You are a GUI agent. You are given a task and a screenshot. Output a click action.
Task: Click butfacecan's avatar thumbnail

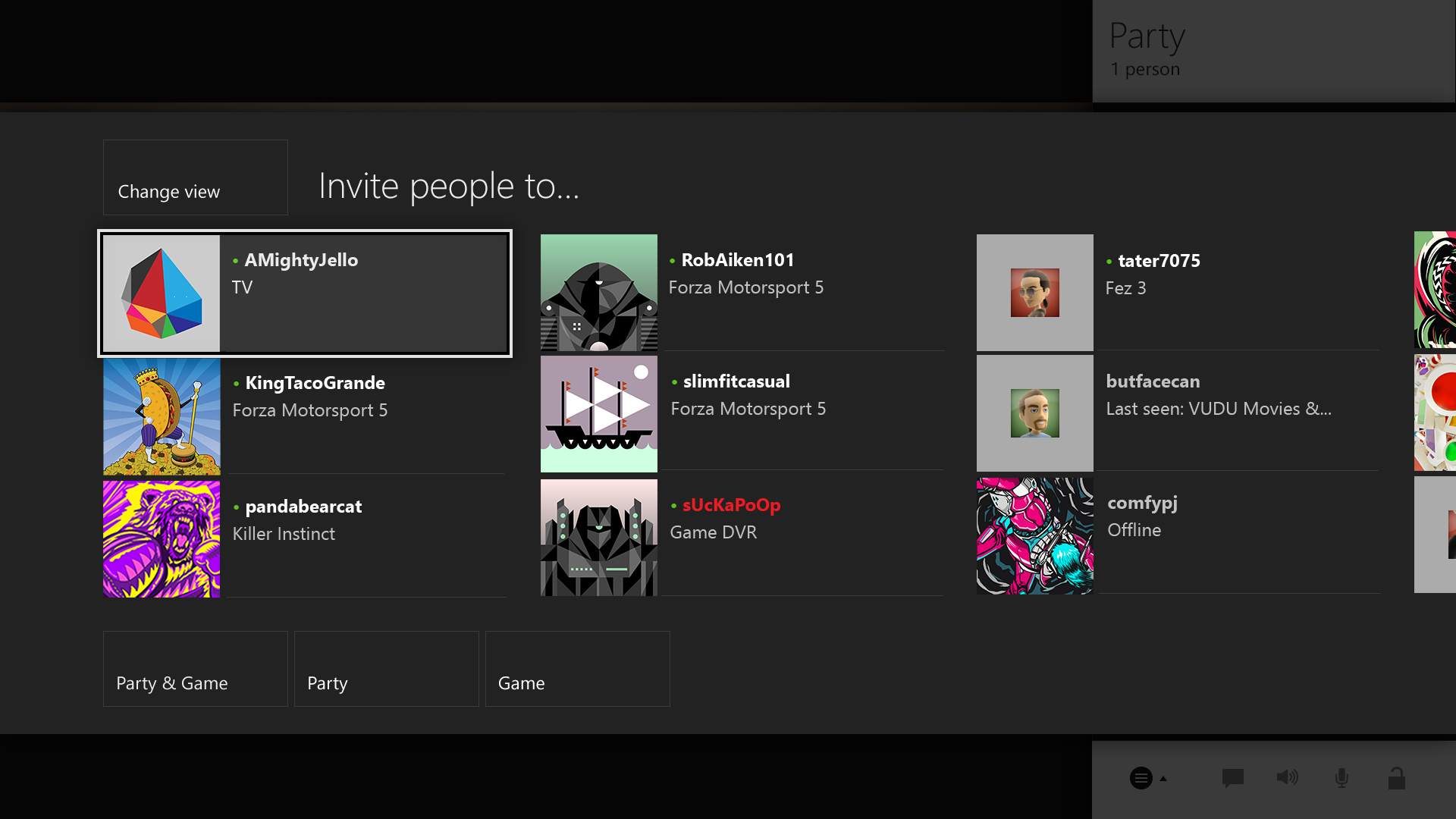pos(1034,413)
